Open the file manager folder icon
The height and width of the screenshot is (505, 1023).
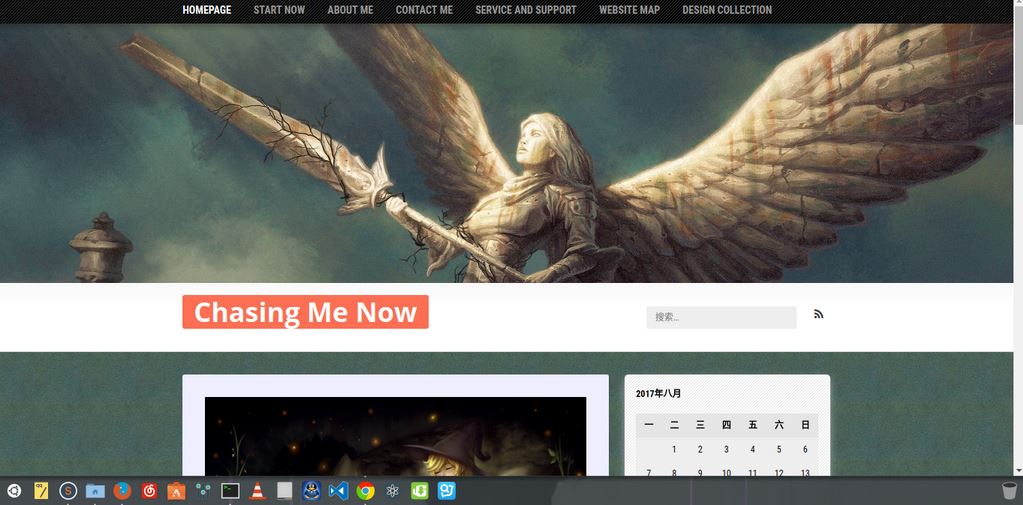(95, 490)
